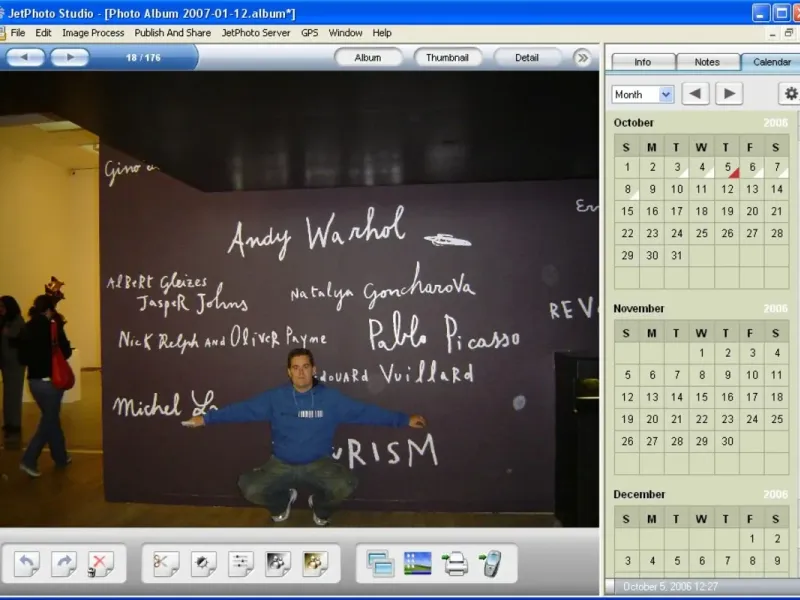Click the November month heading

click(x=639, y=309)
